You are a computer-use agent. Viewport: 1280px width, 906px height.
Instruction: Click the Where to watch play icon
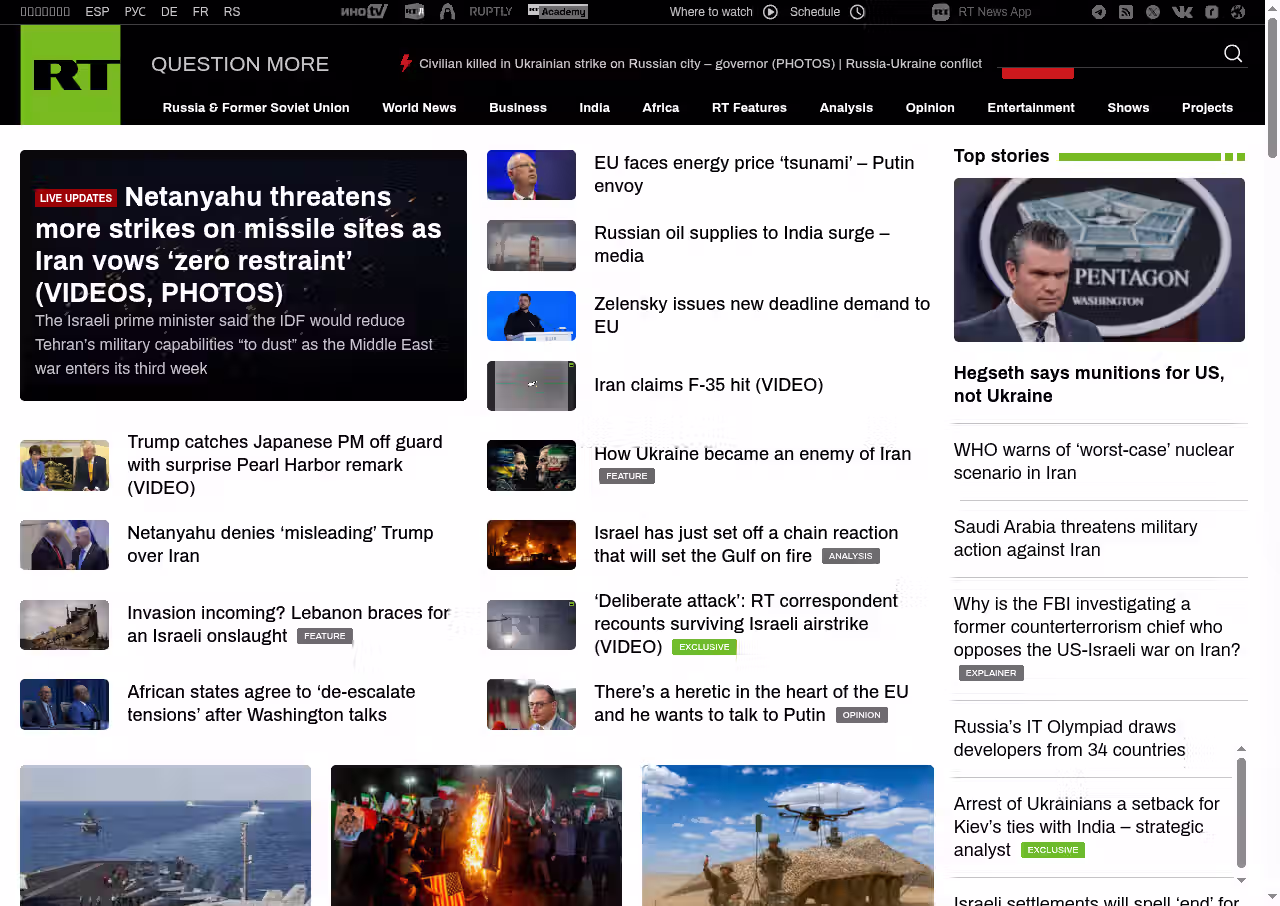pos(770,12)
